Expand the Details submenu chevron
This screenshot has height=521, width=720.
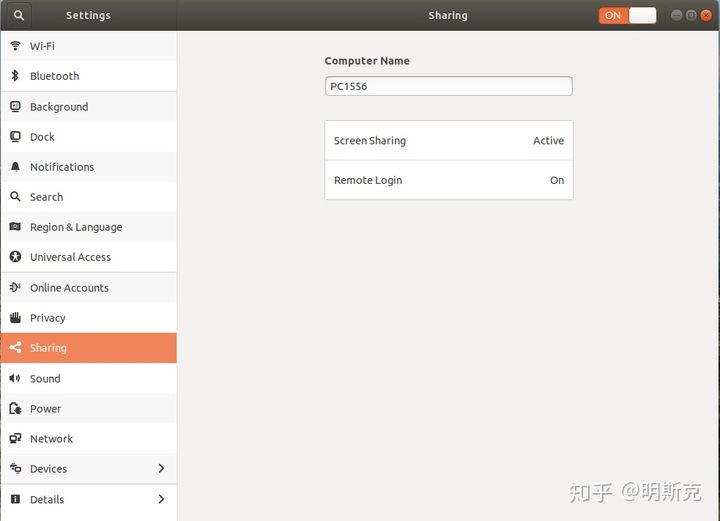(x=161, y=499)
